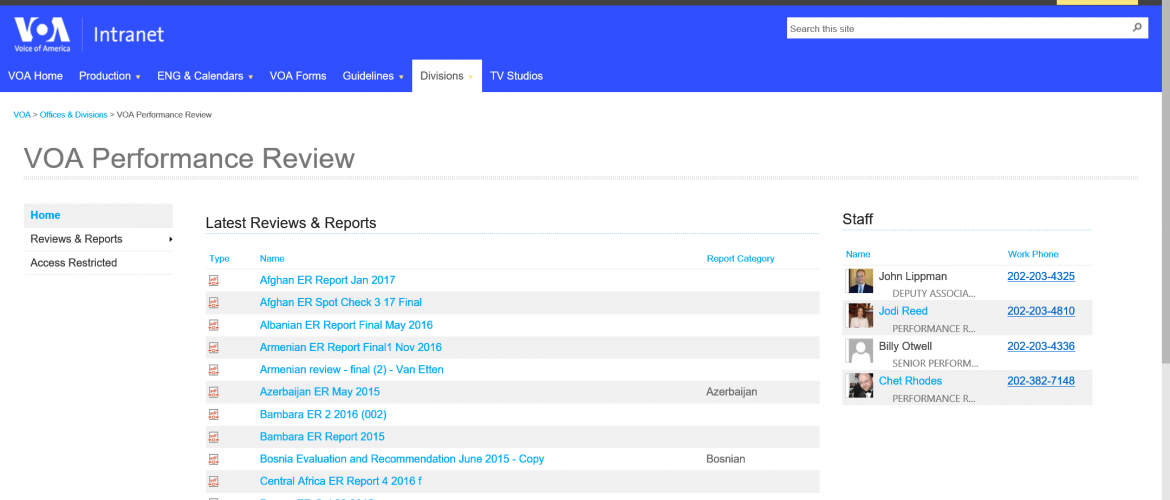Click the Staff section heading

coord(857,219)
